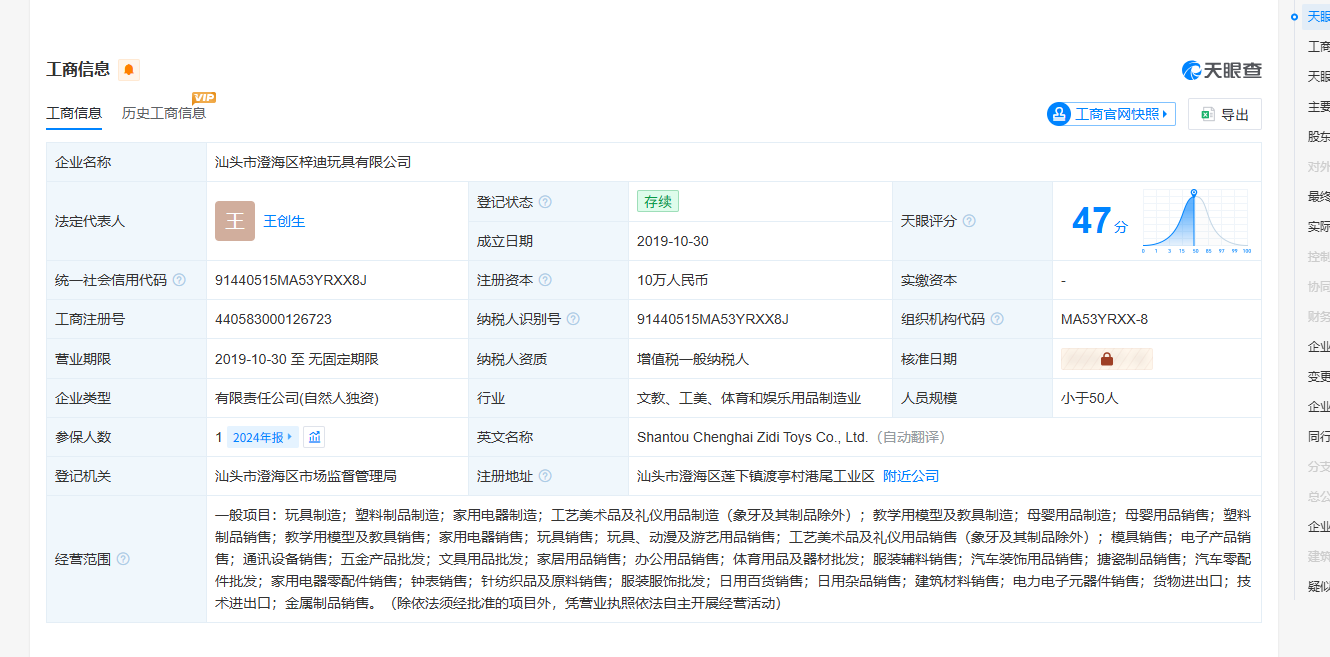Click industry 文教、工美、体育和娱乐用品制造业
The height and width of the screenshot is (657, 1330).
(749, 398)
